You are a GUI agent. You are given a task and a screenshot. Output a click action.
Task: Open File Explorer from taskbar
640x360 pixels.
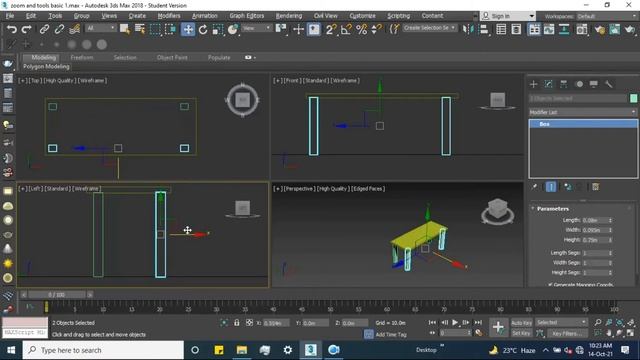242,350
